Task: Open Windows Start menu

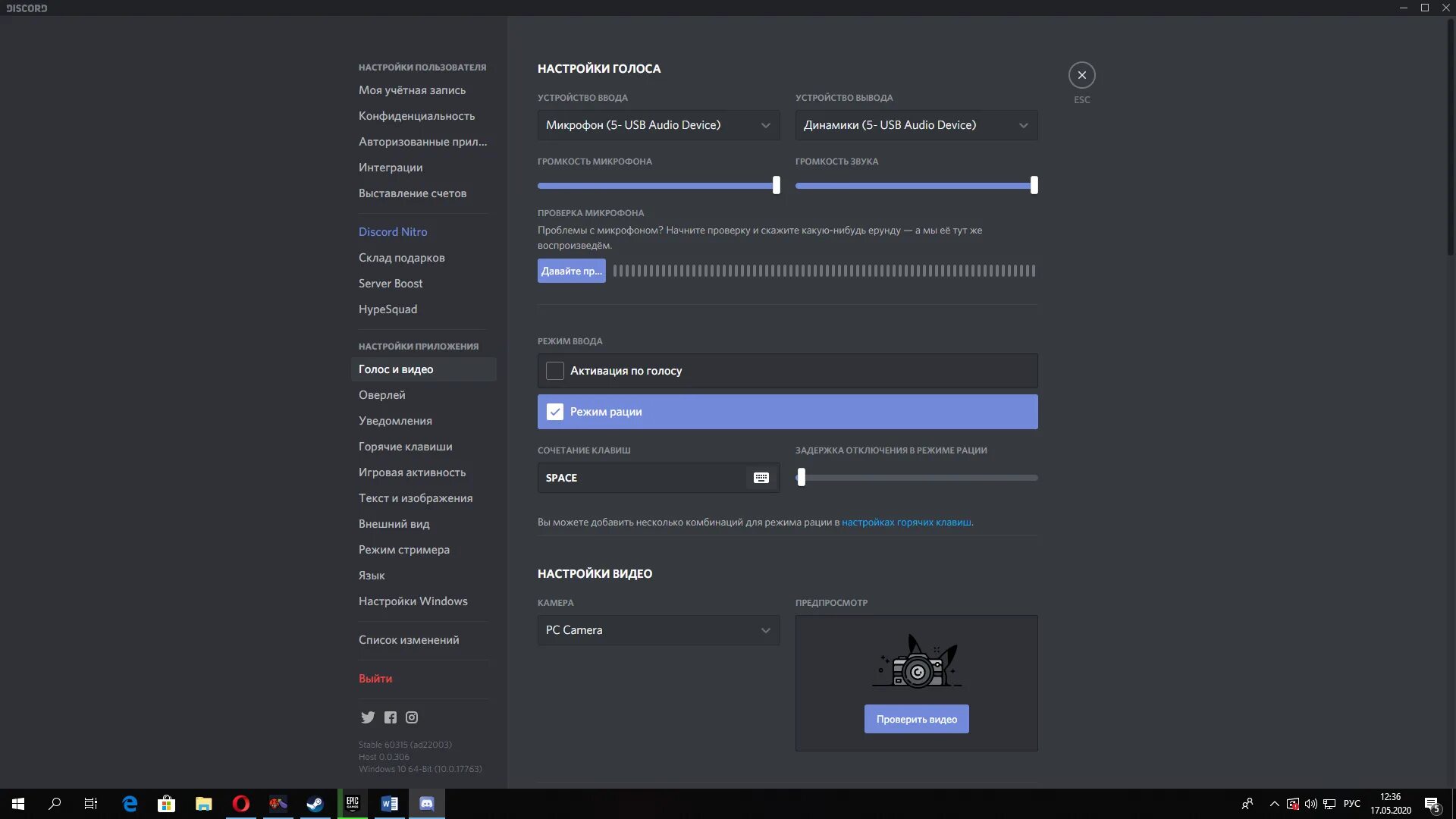Action: pyautogui.click(x=18, y=804)
